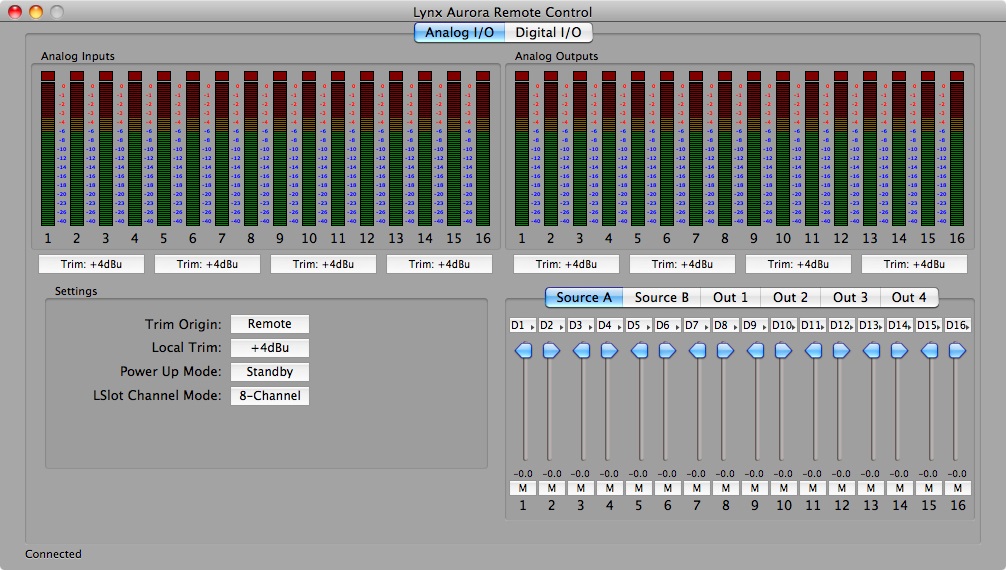Switch to the Out 1 tab
Screen dimensions: 1006x570
730,297
